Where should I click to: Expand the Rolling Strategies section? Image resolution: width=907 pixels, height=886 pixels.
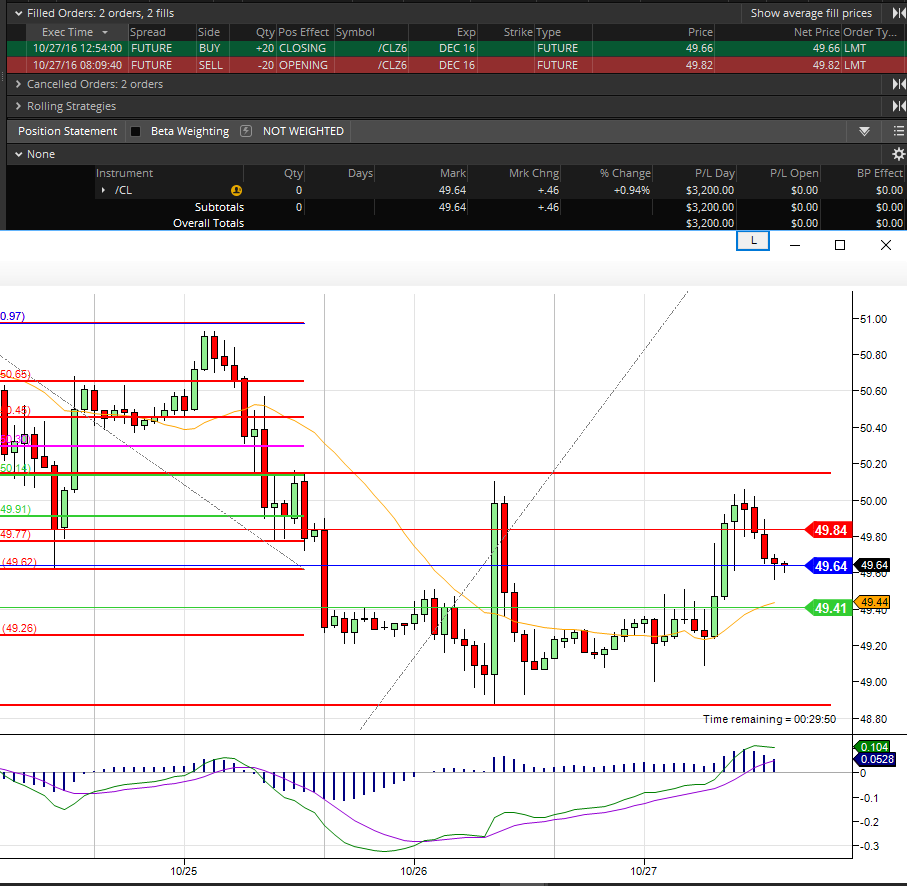click(x=19, y=106)
